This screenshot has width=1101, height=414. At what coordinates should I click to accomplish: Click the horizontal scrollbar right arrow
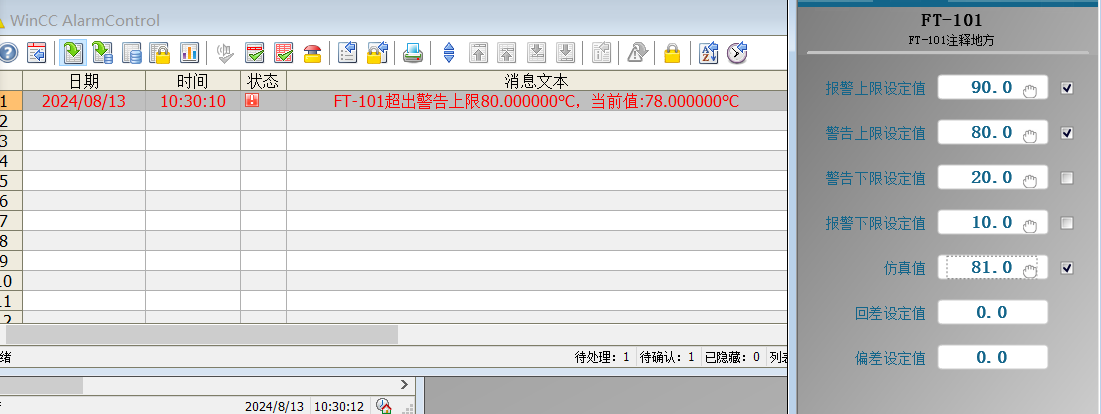click(x=405, y=384)
